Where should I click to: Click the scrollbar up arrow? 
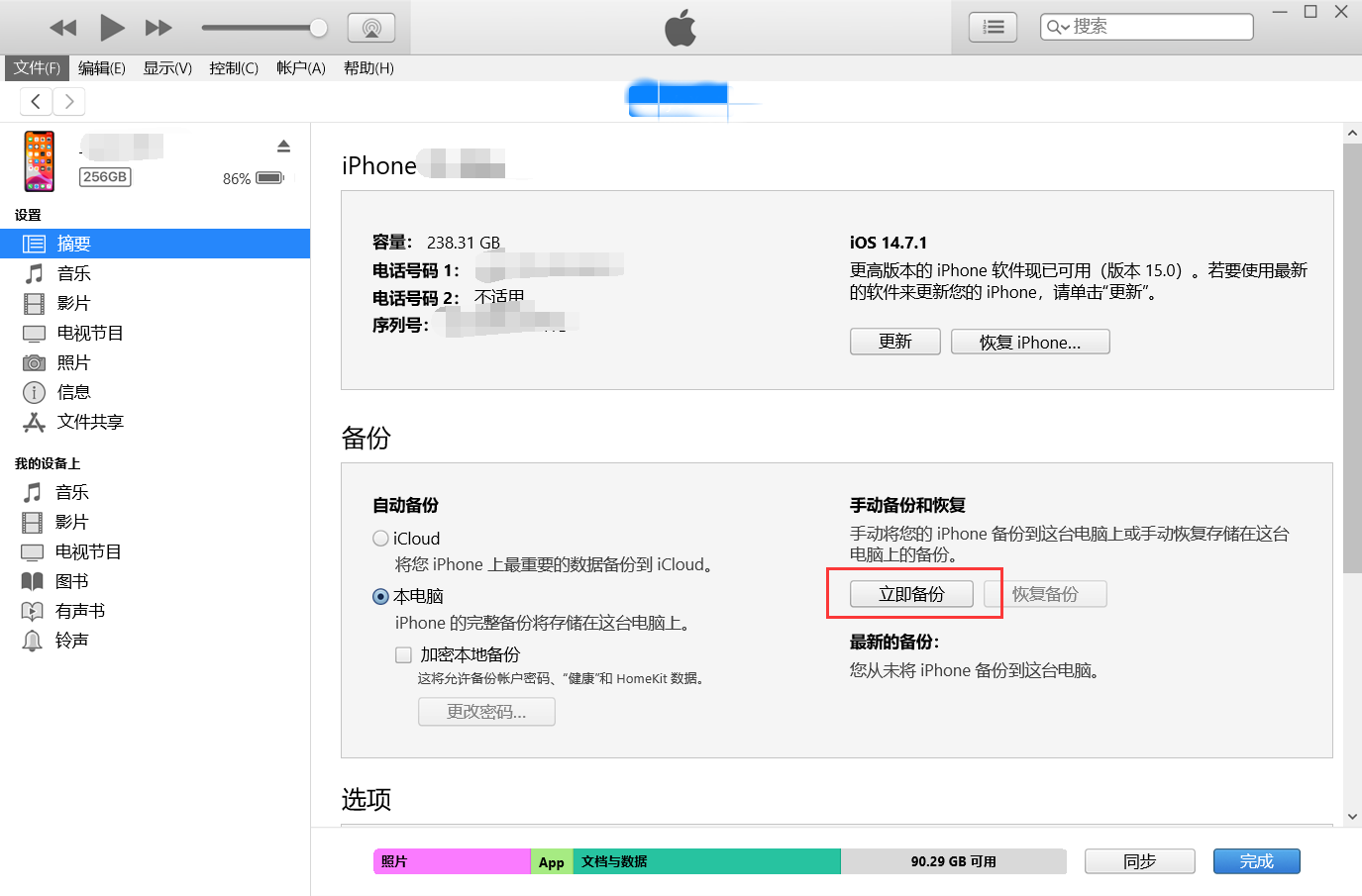coord(1352,133)
